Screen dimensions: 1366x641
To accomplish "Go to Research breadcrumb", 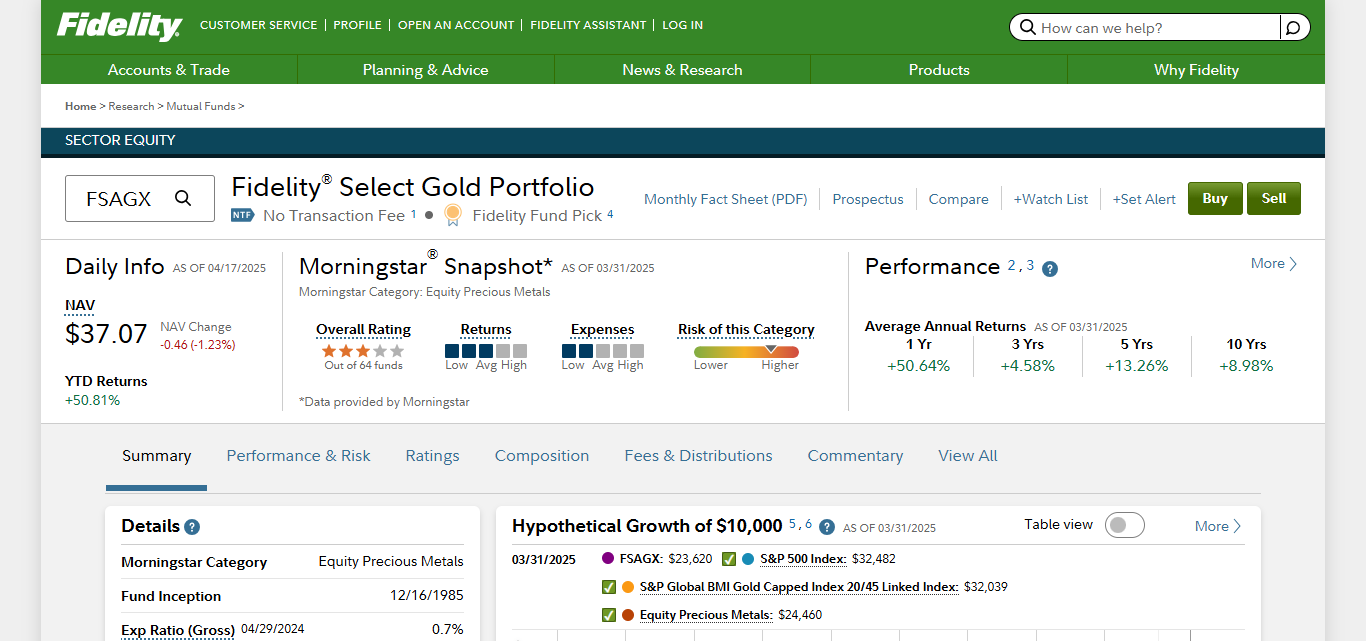I will [131, 106].
